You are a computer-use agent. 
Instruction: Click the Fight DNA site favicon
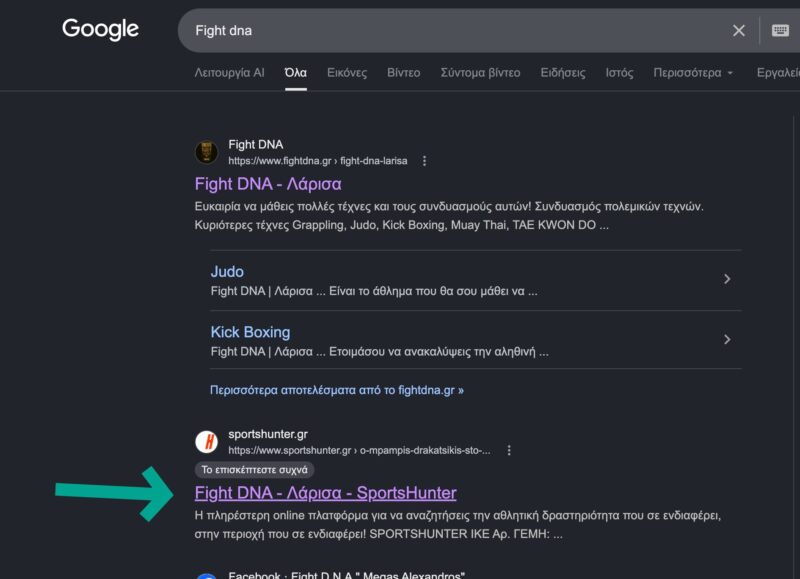207,152
